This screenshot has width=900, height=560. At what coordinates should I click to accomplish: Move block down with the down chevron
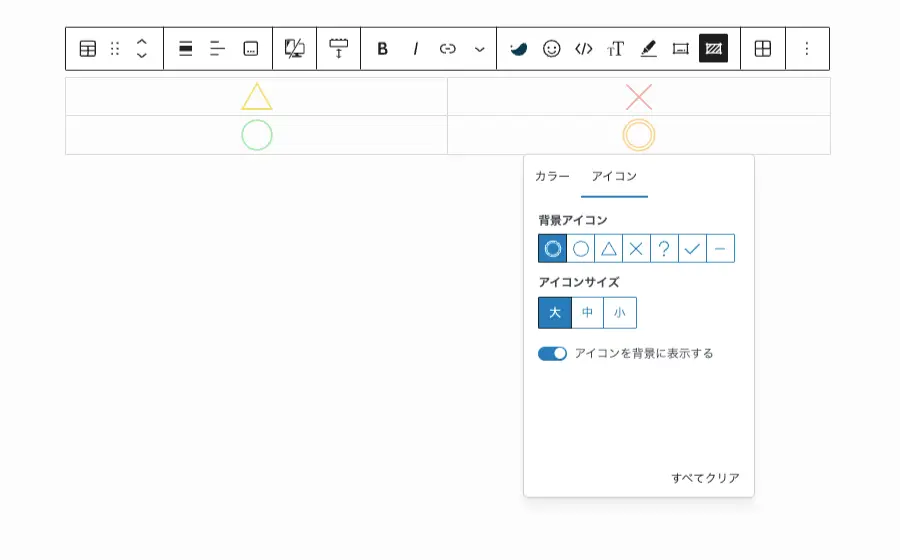[x=142, y=56]
